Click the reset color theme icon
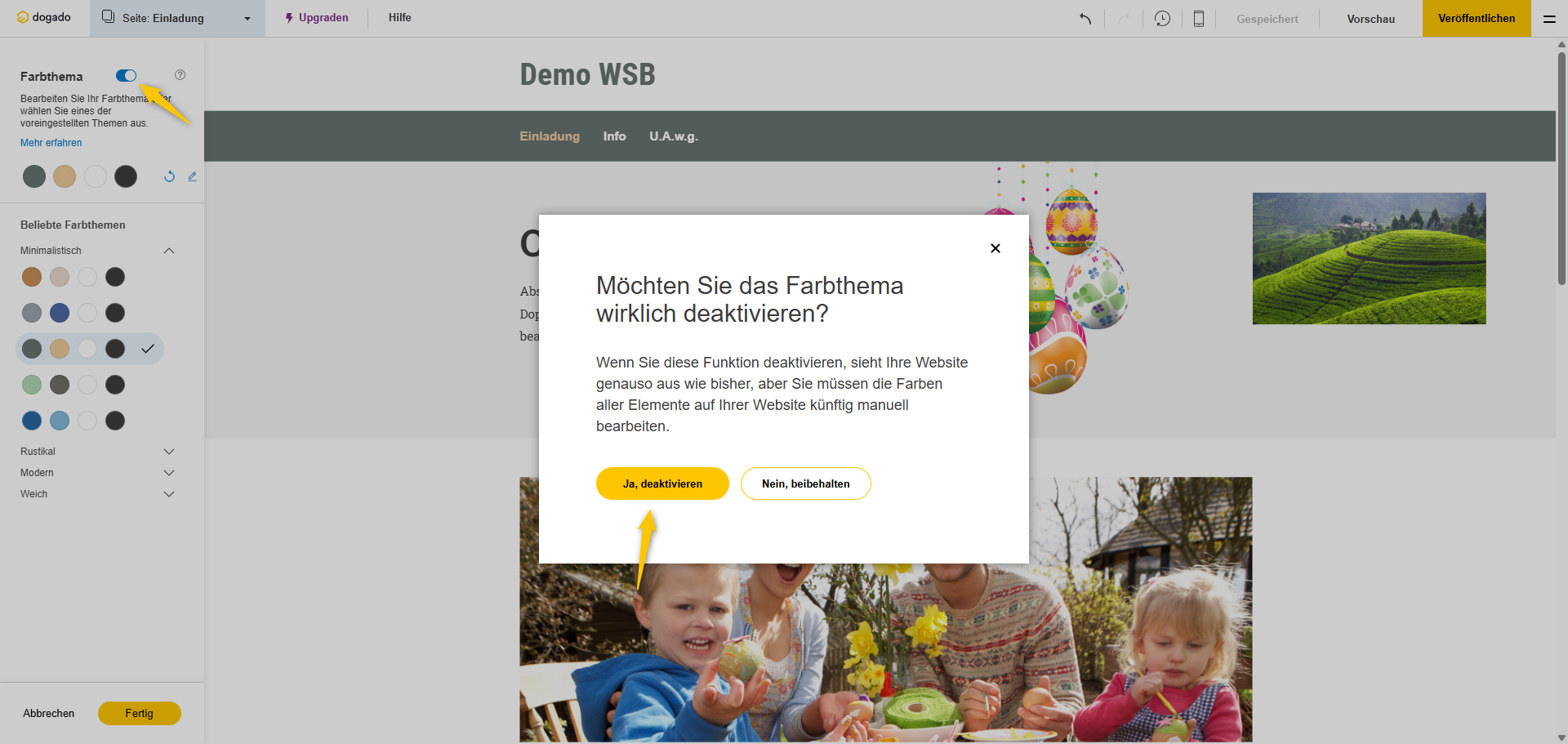This screenshot has height=744, width=1568. click(169, 176)
